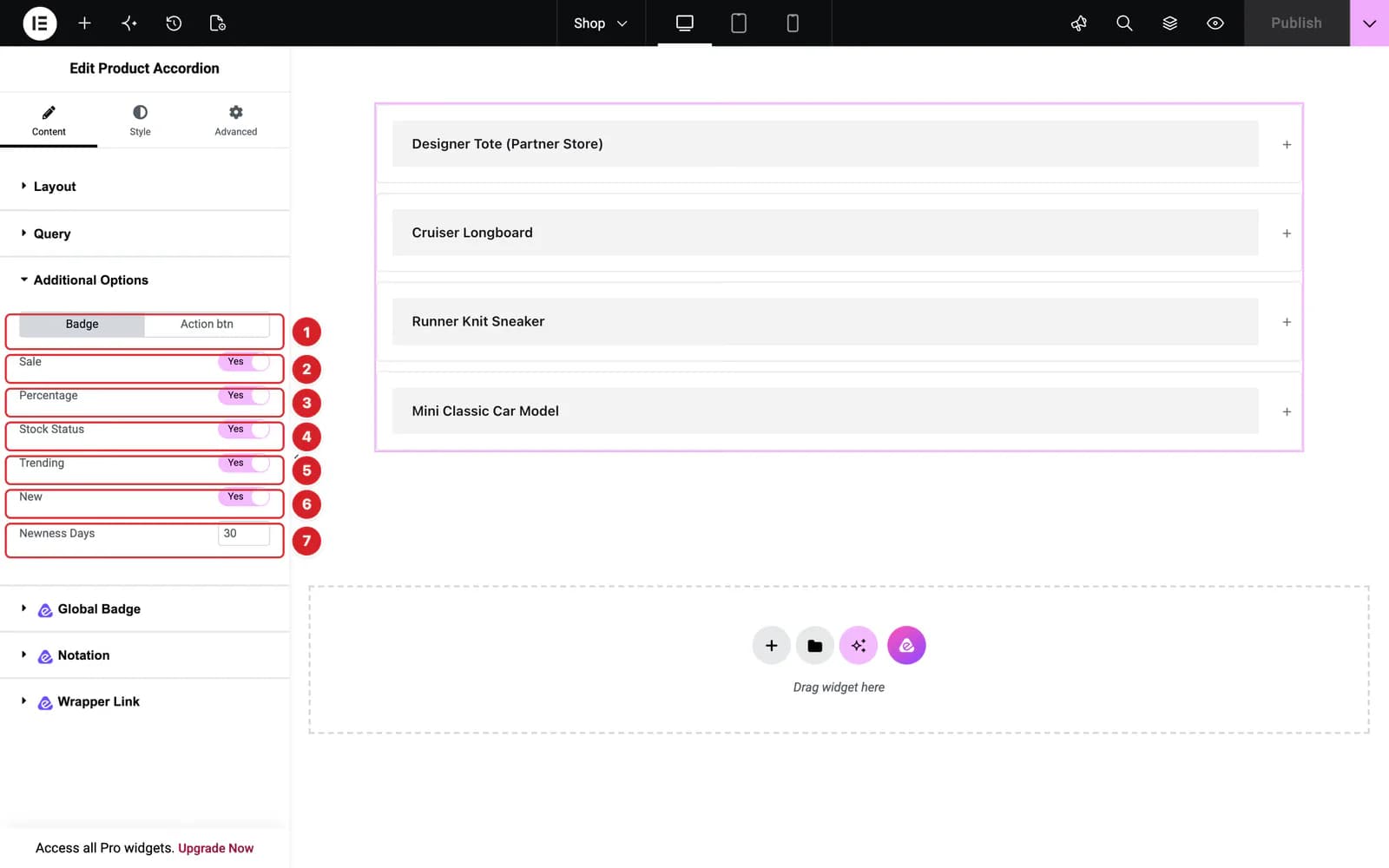Expand the Notation section

(x=145, y=655)
